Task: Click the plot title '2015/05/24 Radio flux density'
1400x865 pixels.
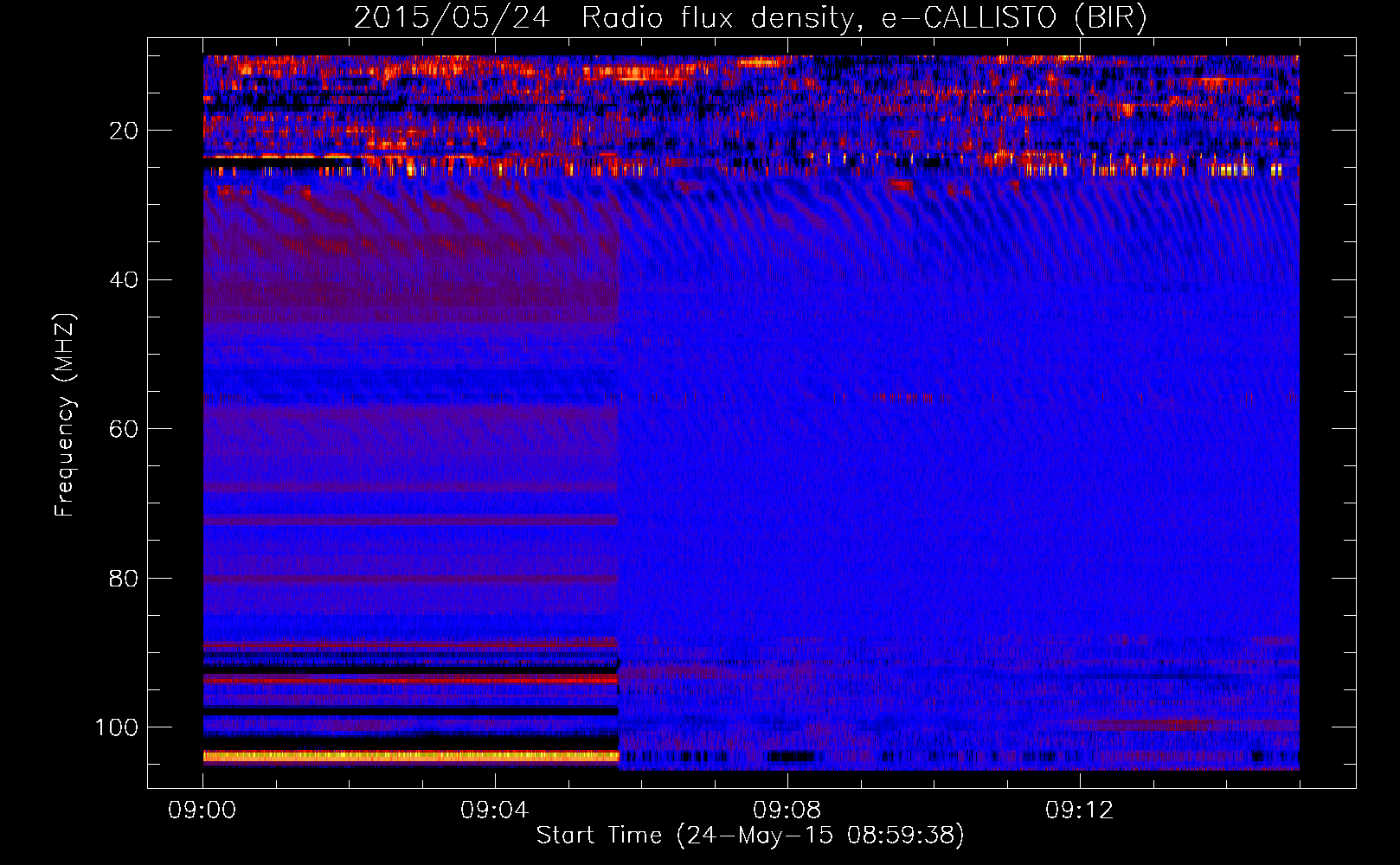Action: pos(604,18)
